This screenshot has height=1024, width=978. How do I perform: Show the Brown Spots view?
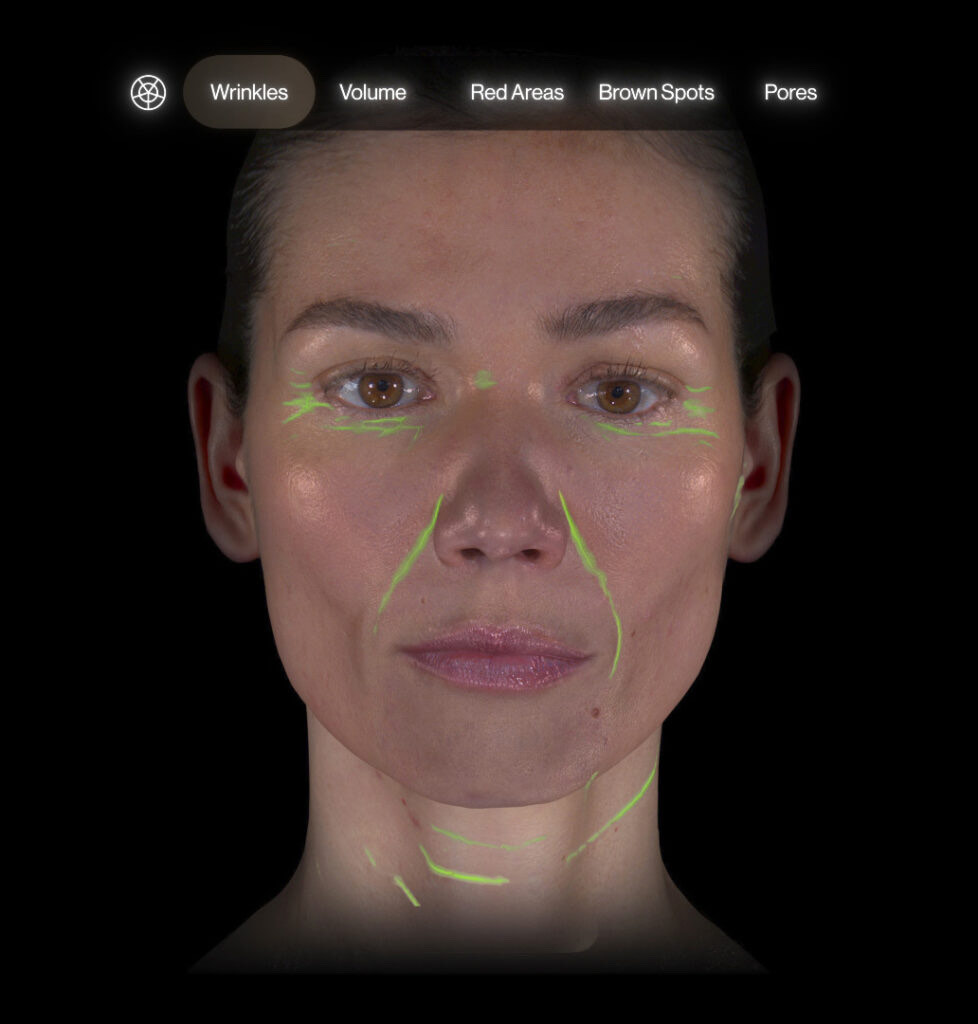[656, 93]
